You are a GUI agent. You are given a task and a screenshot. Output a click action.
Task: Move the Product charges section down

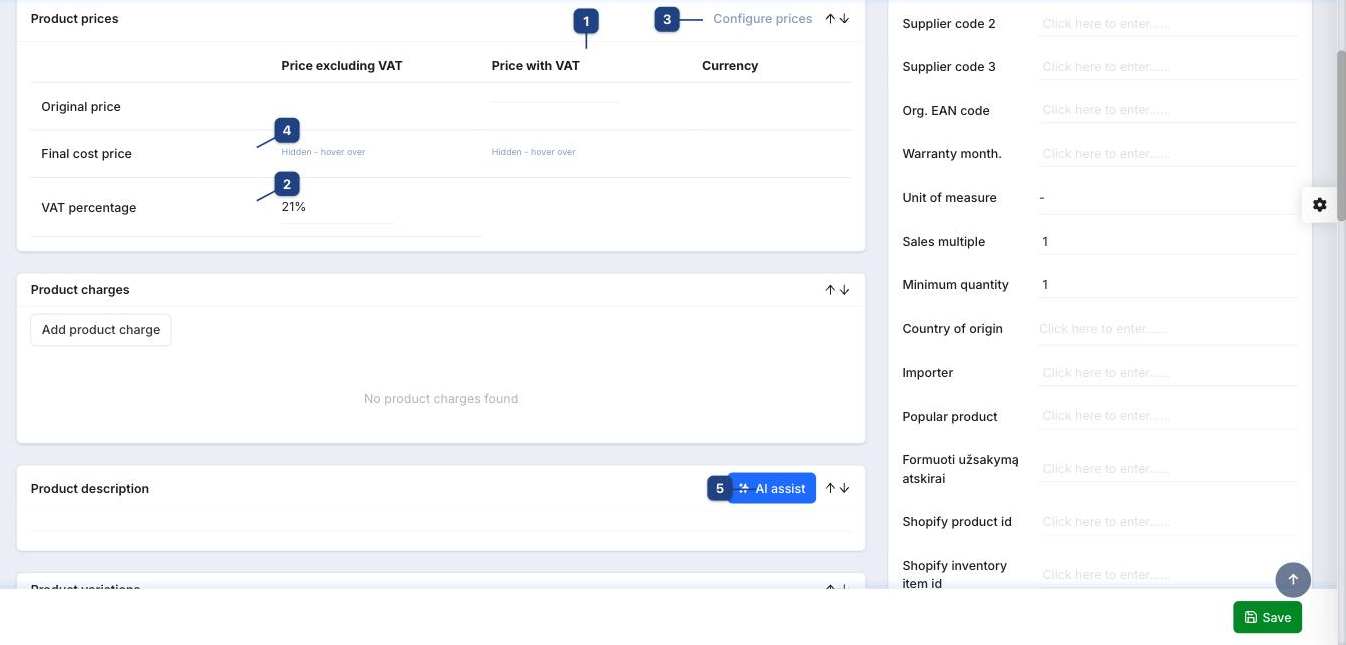pos(844,290)
